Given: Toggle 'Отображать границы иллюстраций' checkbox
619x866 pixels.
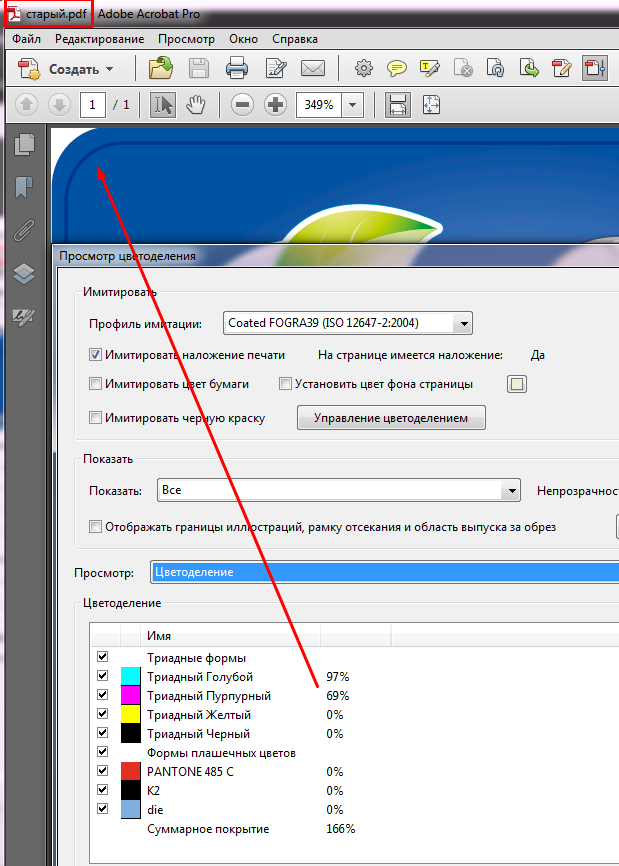Looking at the screenshot, I should [96, 526].
